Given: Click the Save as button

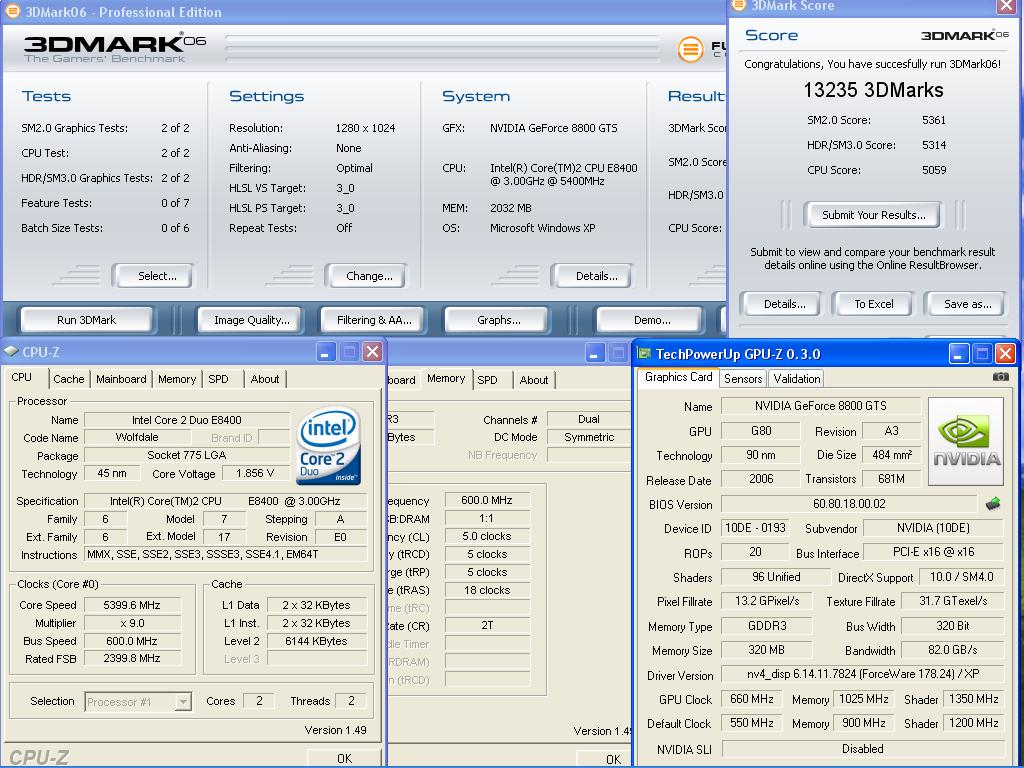Looking at the screenshot, I should 967,304.
